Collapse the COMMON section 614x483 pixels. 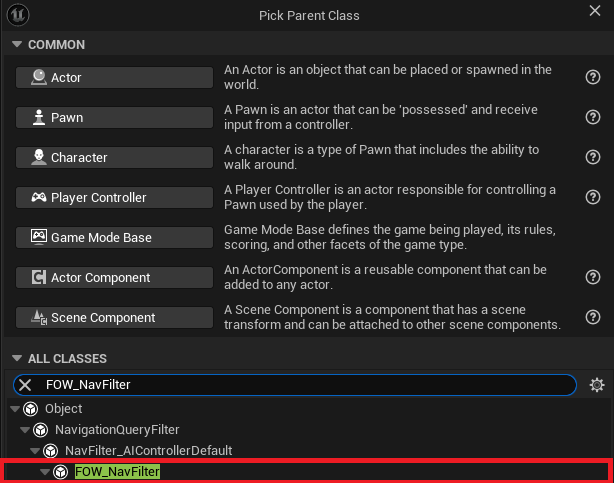(x=17, y=44)
